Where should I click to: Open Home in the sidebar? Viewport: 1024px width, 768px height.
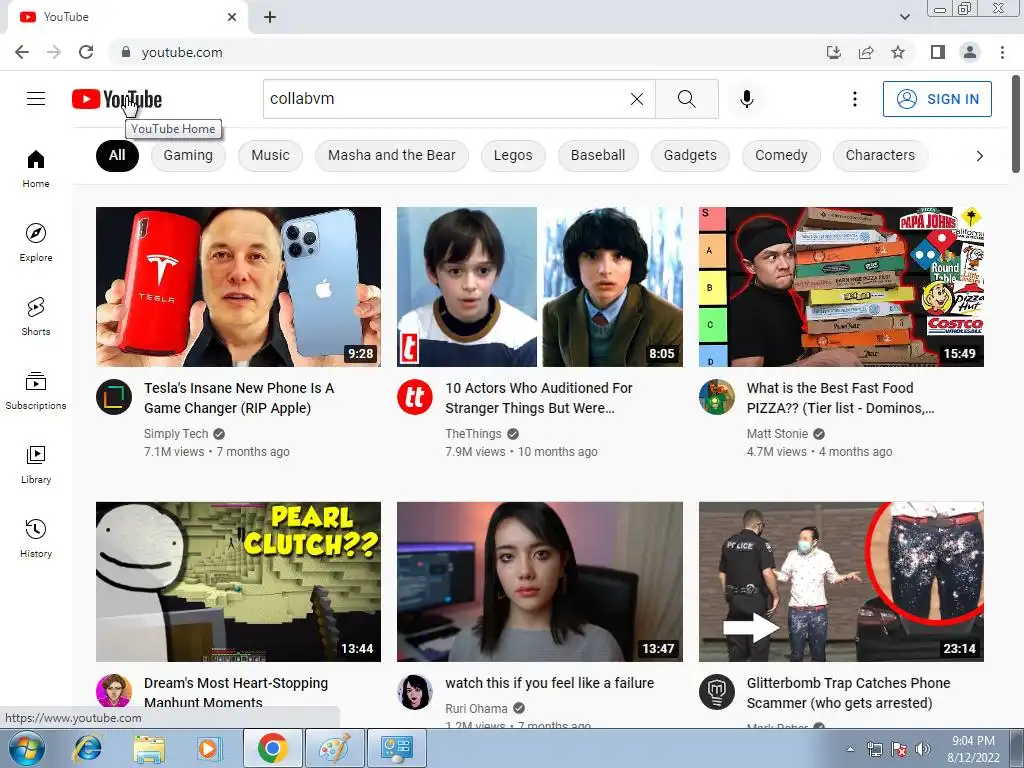(x=36, y=168)
